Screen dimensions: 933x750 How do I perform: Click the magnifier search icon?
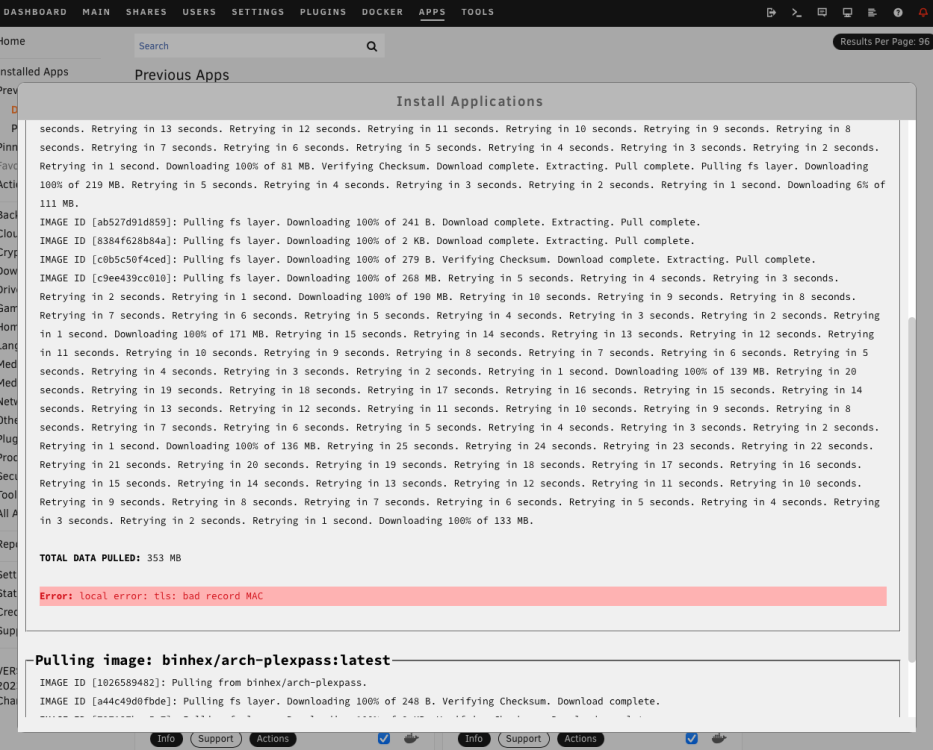(372, 46)
